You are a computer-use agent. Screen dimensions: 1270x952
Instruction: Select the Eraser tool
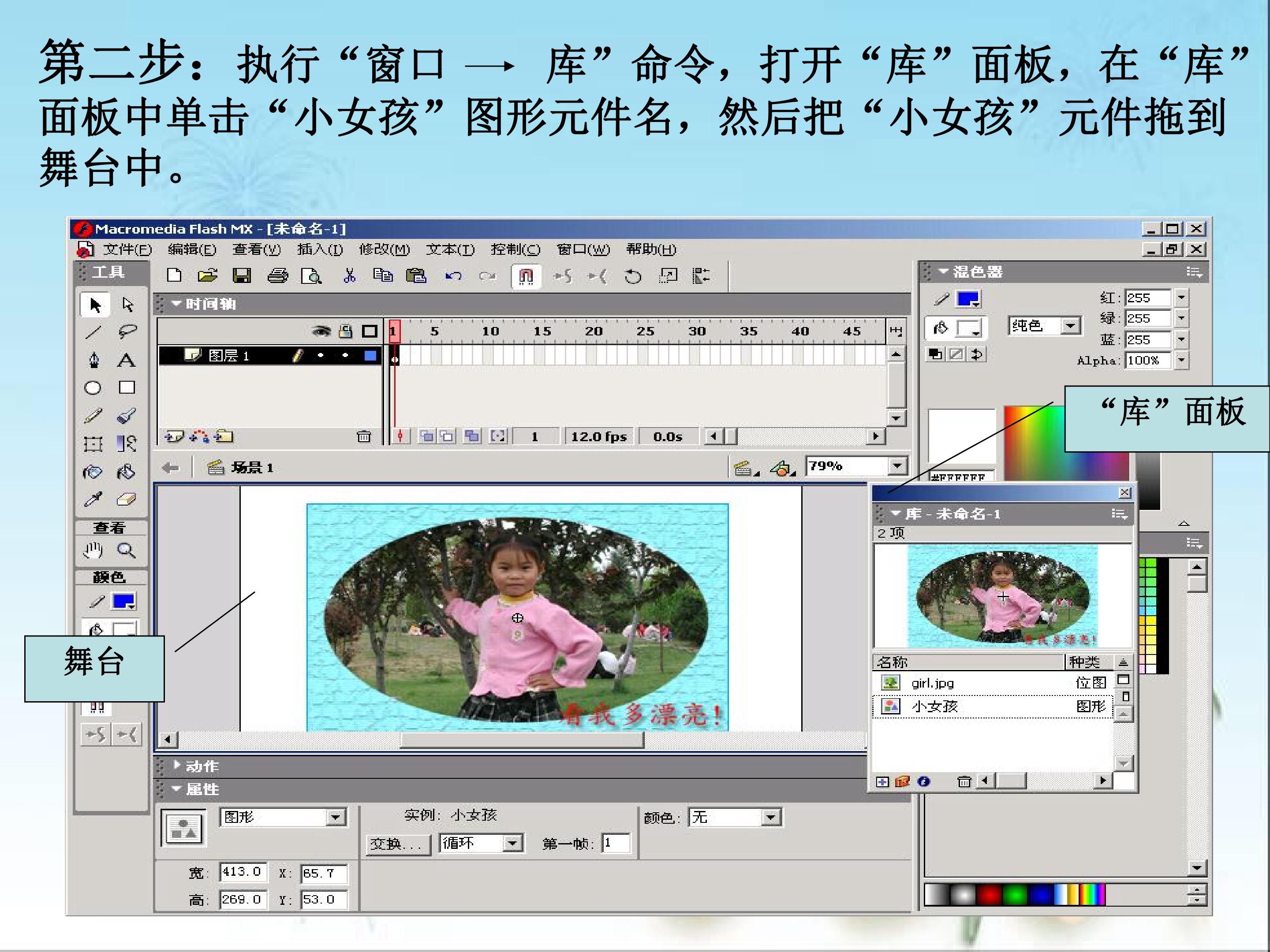pyautogui.click(x=126, y=499)
